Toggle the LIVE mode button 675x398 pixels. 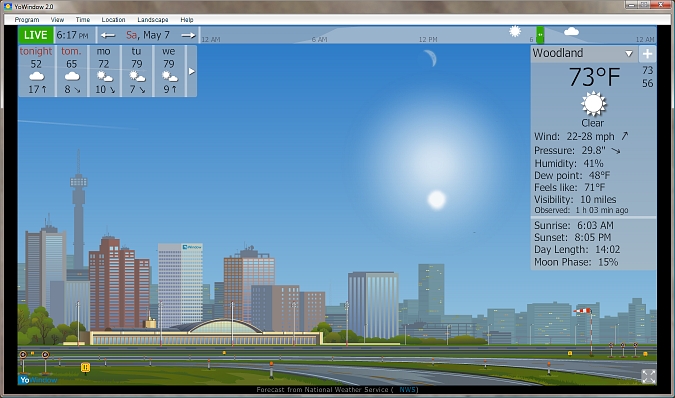click(x=36, y=35)
